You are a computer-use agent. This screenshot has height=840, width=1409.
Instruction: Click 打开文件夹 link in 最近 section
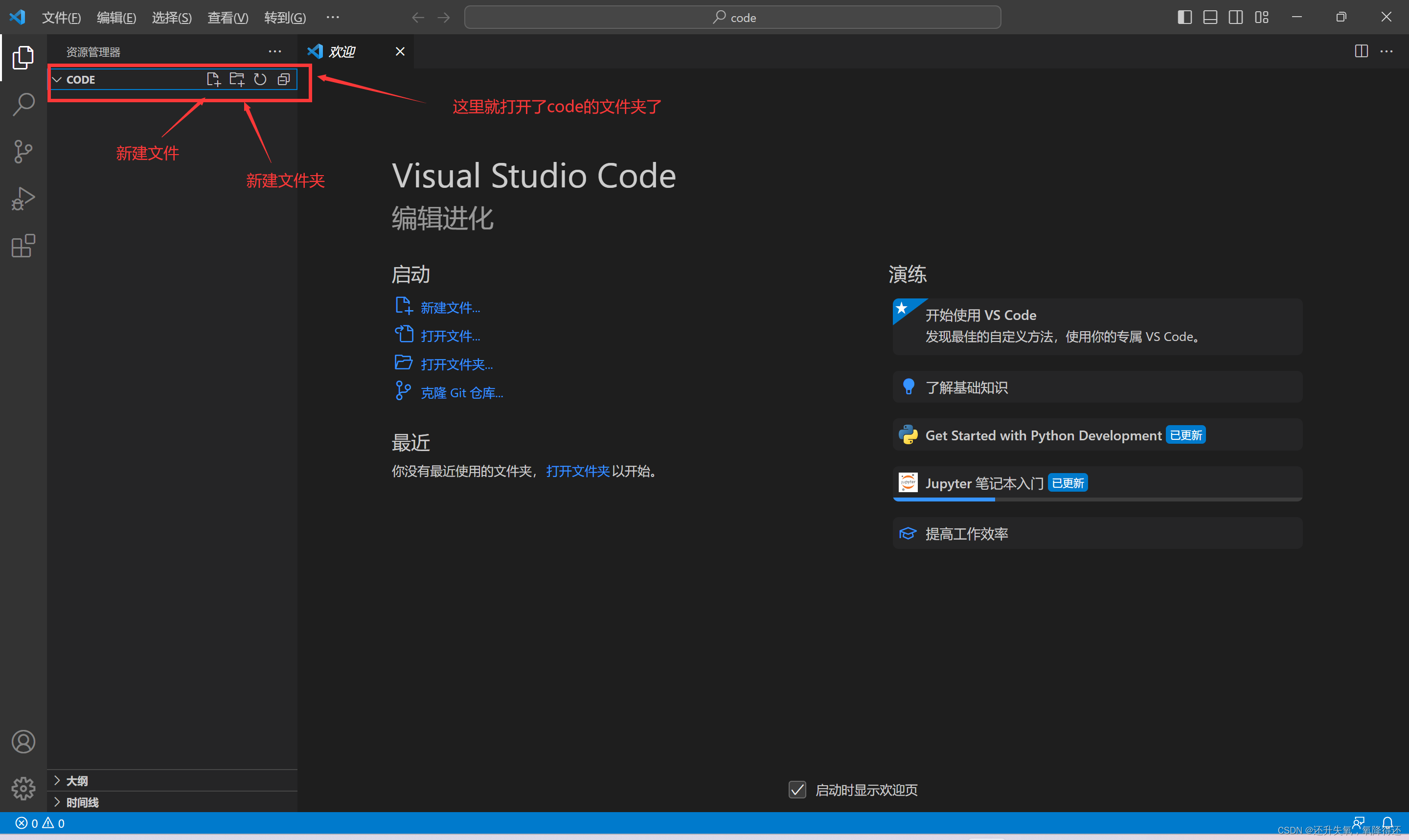tap(578, 471)
